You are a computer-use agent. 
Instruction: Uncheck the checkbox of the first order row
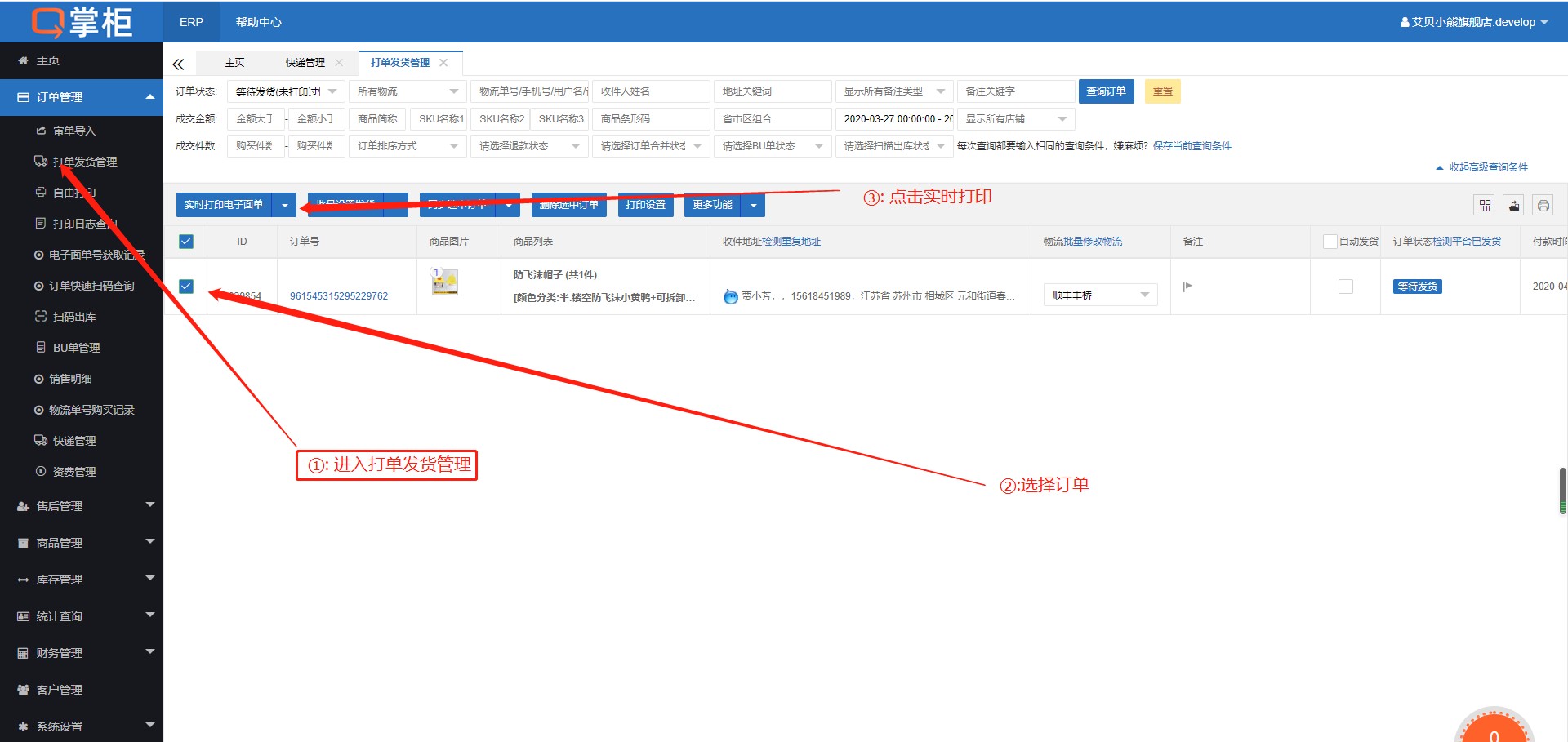[x=186, y=287]
